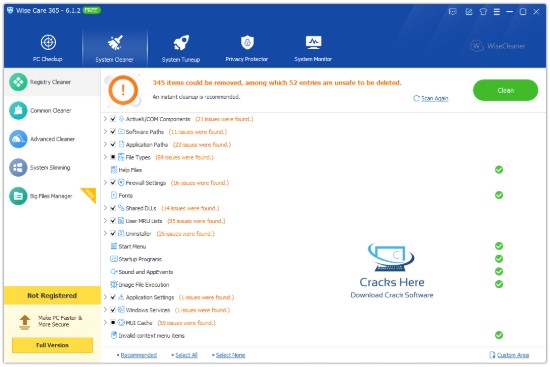Click the edit note icon in title bar
Image resolution: width=550 pixels, height=367 pixels.
[x=469, y=12]
